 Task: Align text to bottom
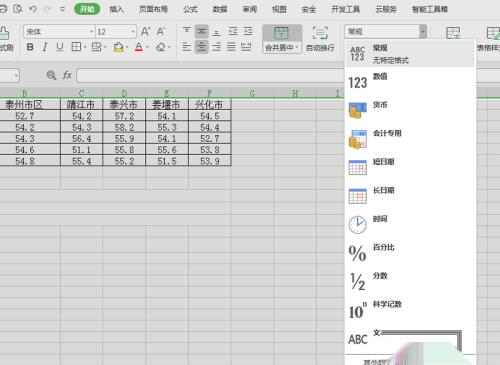[x=217, y=32]
